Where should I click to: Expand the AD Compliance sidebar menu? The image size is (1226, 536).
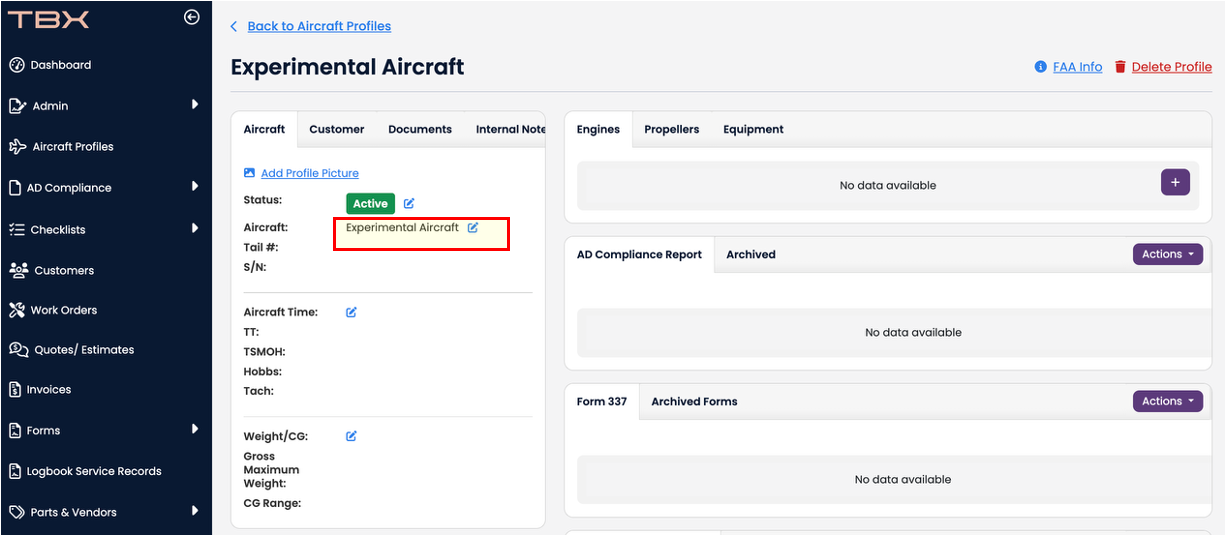(195, 186)
